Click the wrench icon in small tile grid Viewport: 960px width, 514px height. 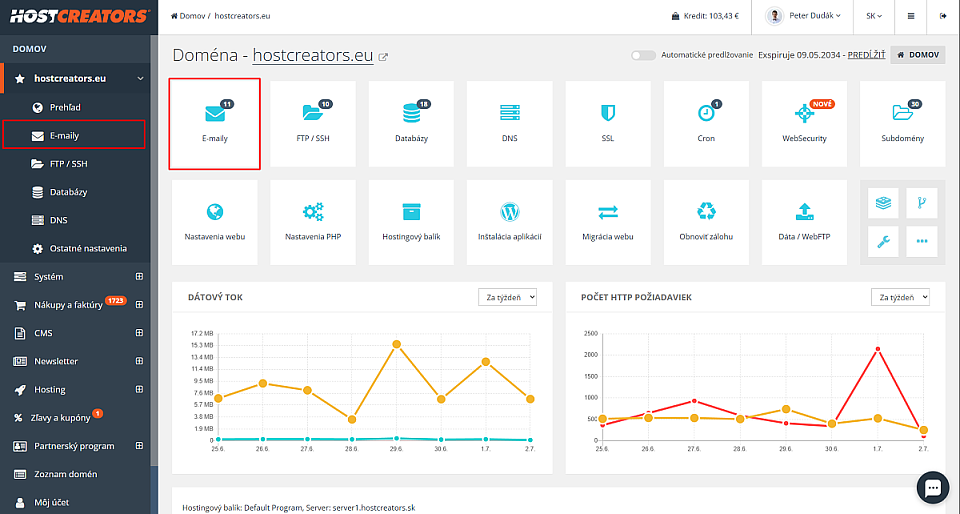click(x=883, y=241)
